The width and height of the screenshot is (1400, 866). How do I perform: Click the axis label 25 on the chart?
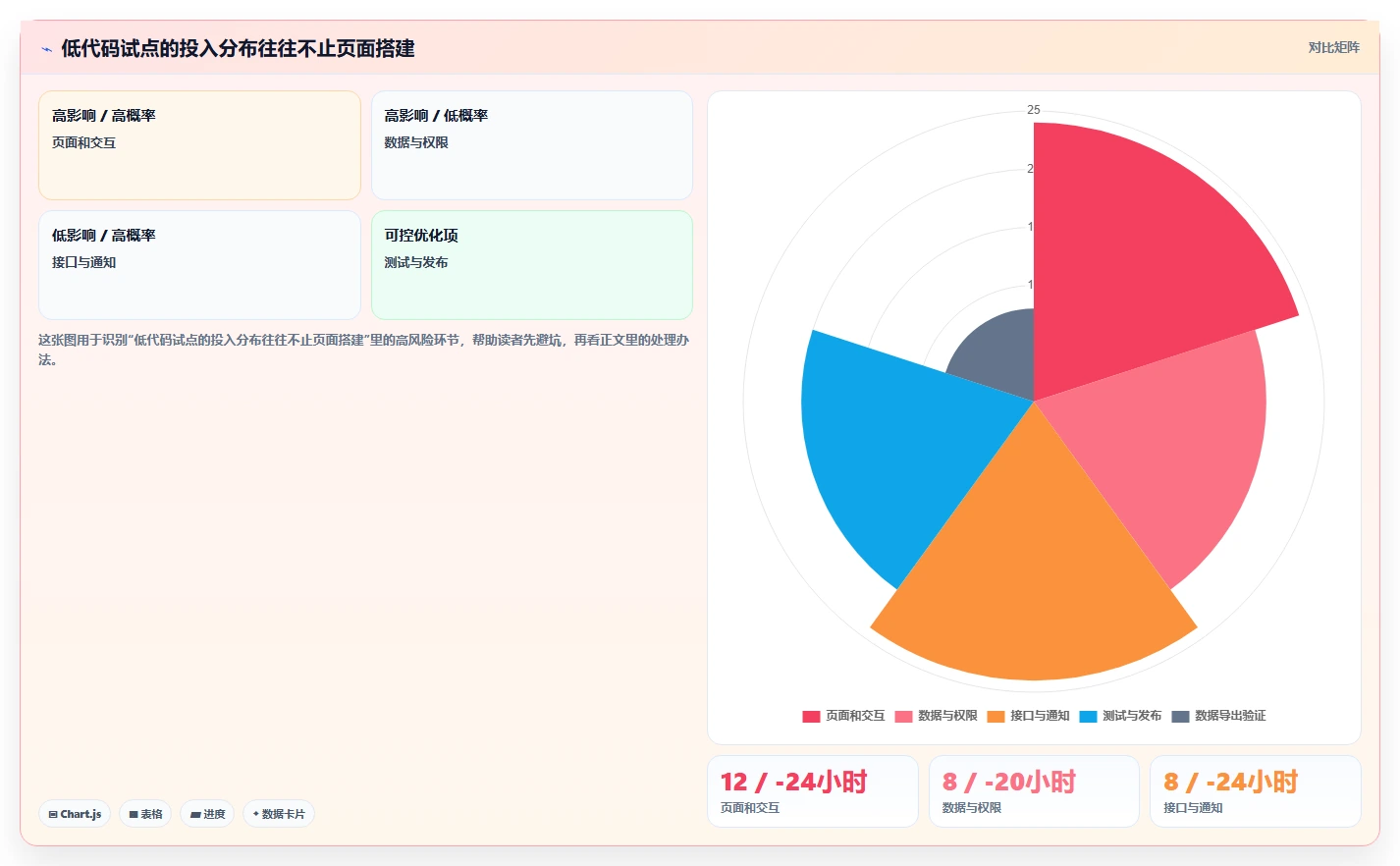click(x=1033, y=110)
